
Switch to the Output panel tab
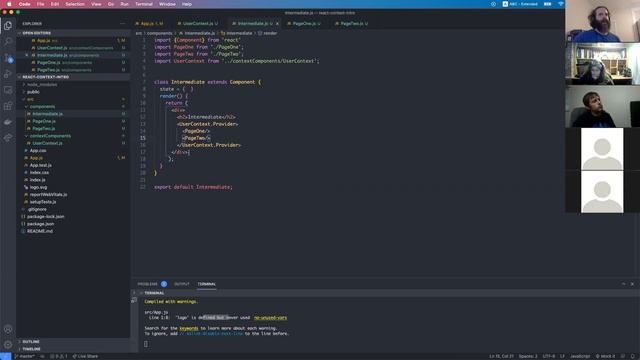click(182, 284)
